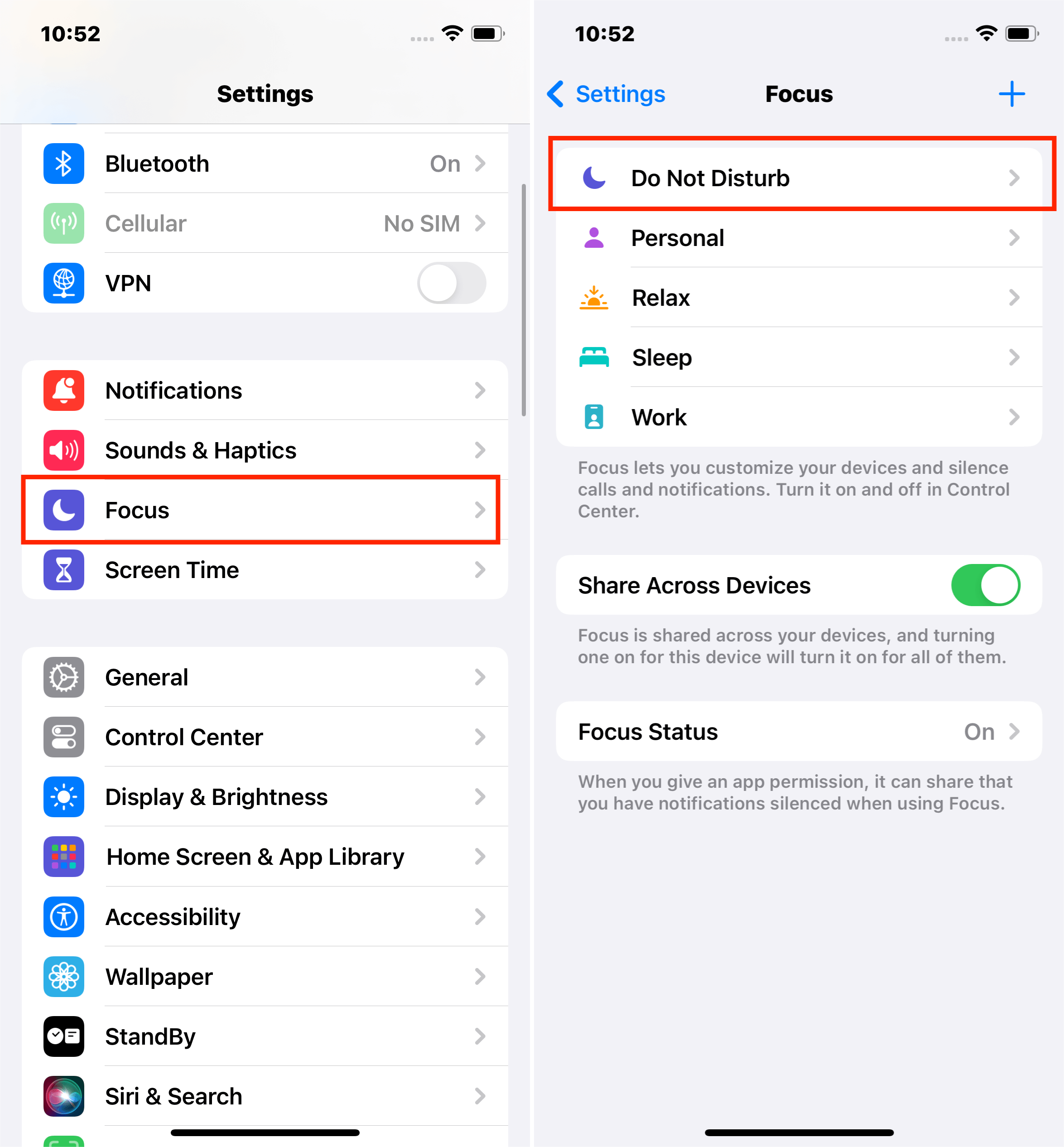Add a new Focus mode with +
Viewport: 1064px width, 1147px height.
pos(1013,94)
